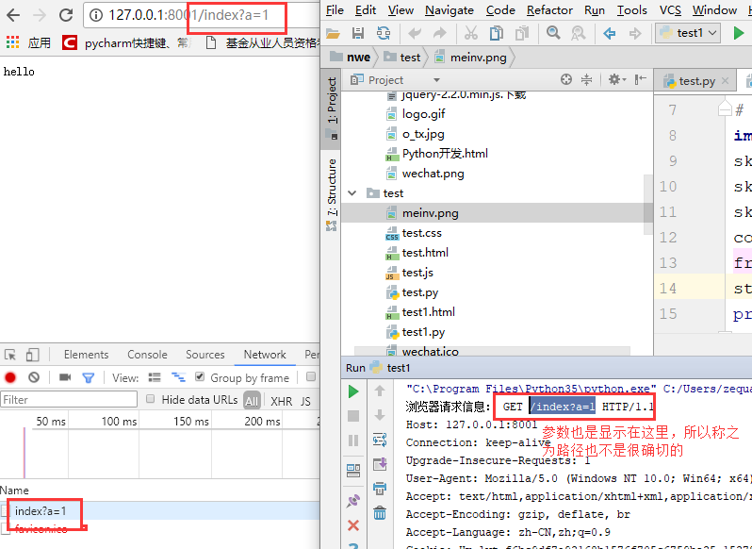This screenshot has width=752, height=549.
Task: Rerun test1 using green play in Run panel
Action: [x=353, y=391]
